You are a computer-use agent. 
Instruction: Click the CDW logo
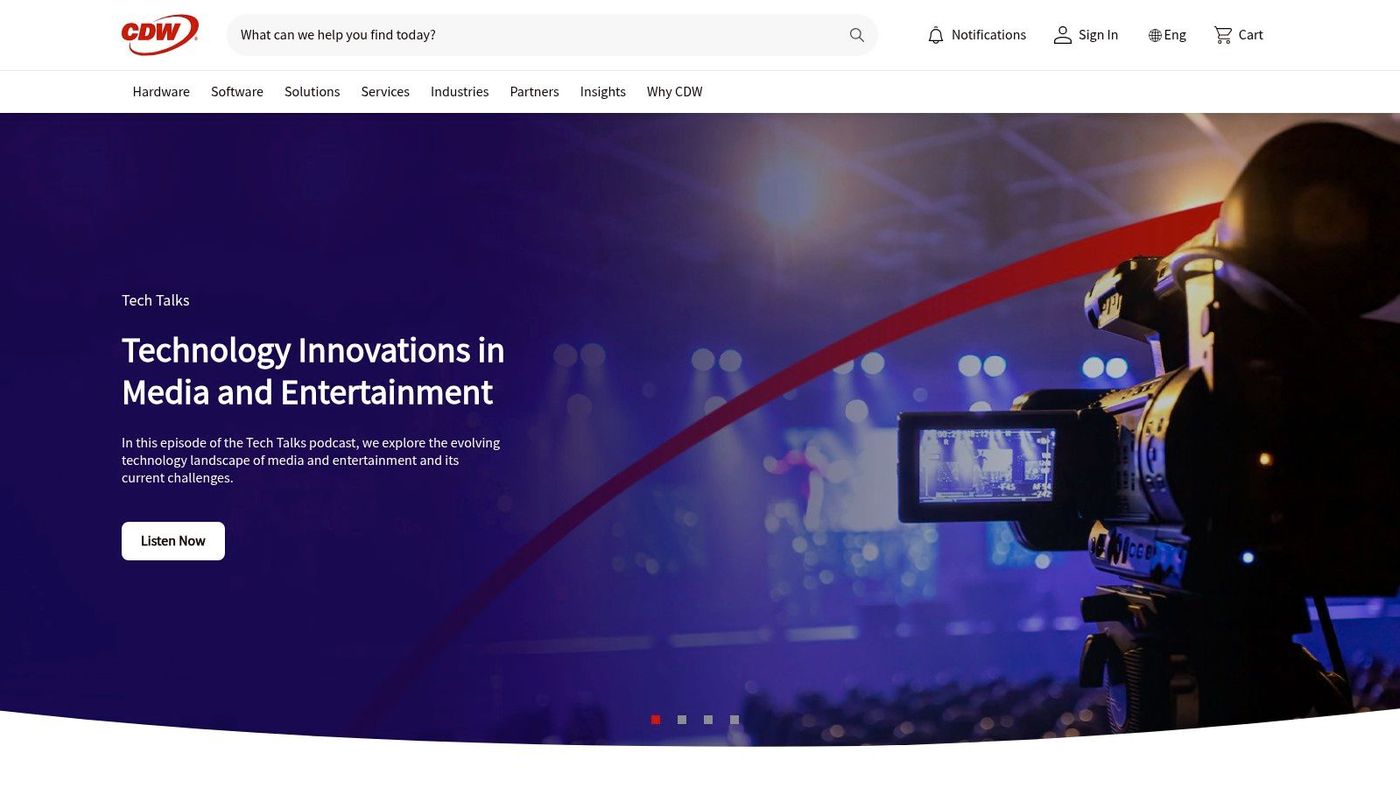tap(160, 35)
